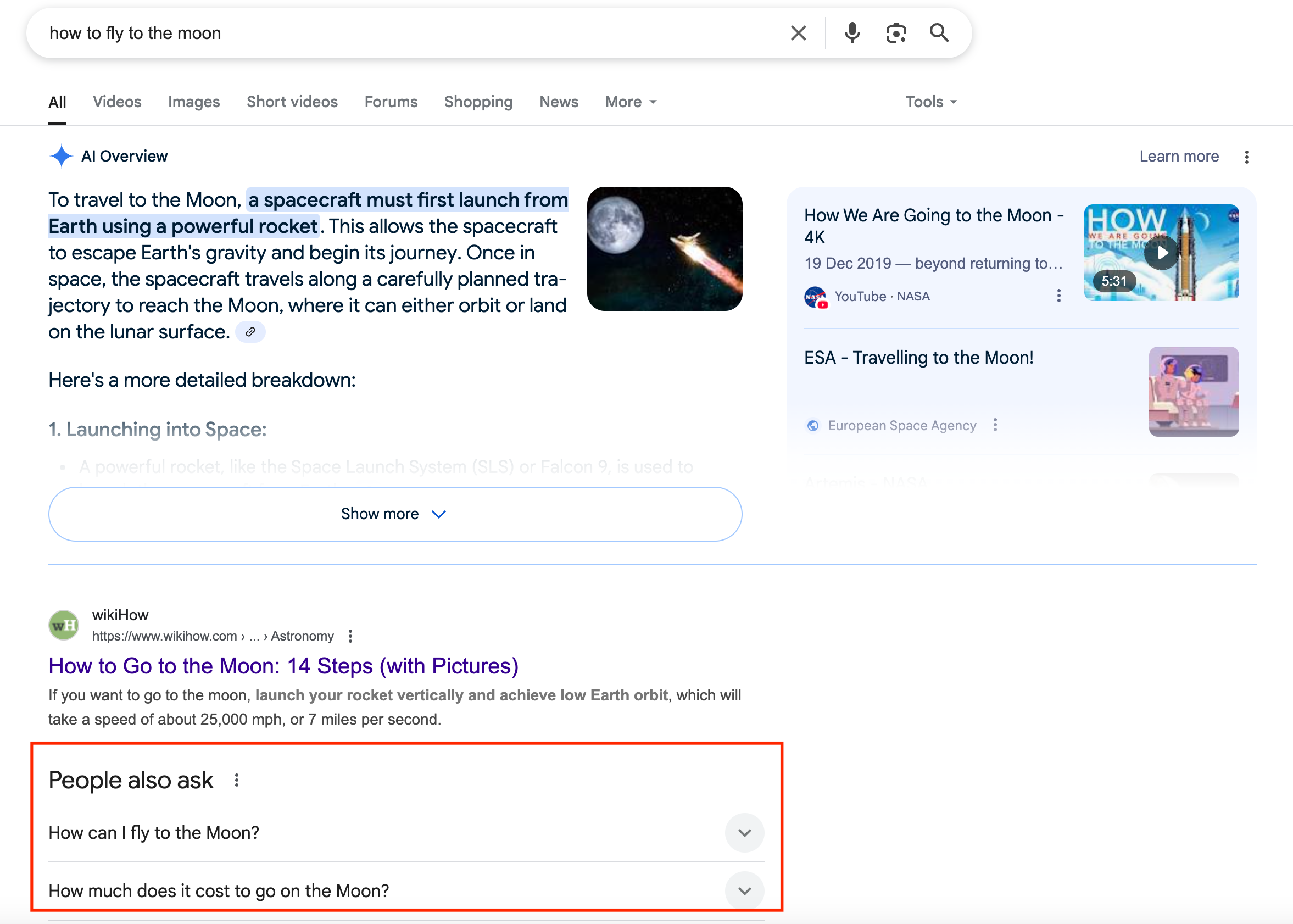Open 'How to Go to the Moon: 14 Steps' link
Screen dimensions: 1293x924
coord(283,666)
